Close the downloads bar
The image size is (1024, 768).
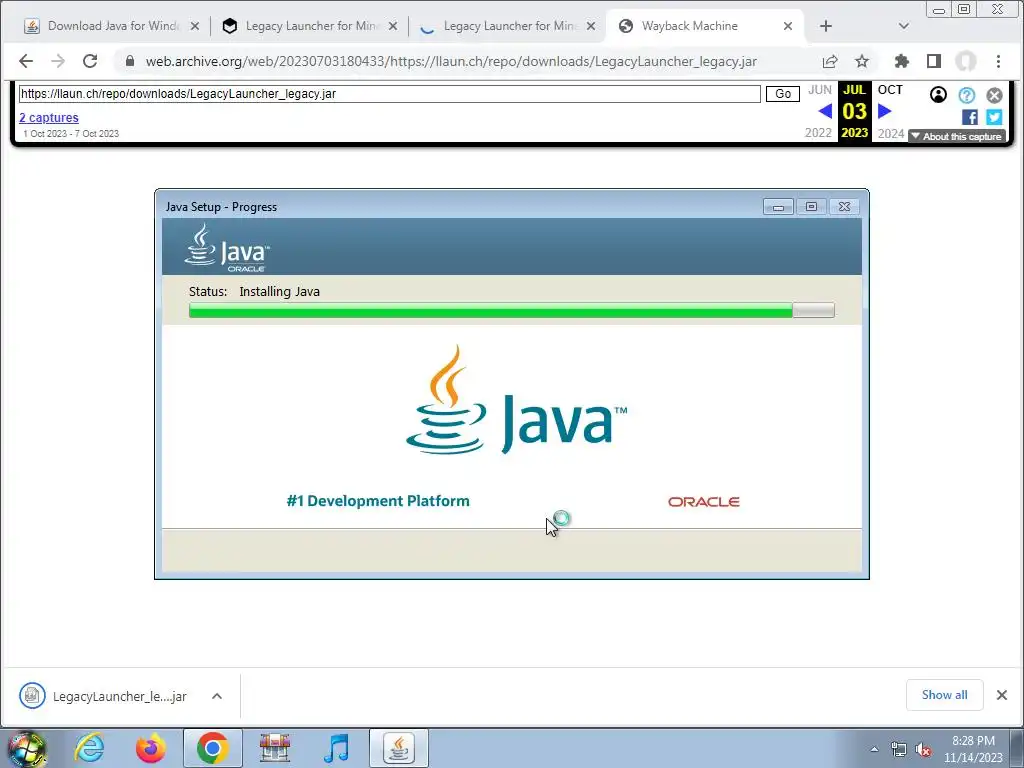(1002, 695)
